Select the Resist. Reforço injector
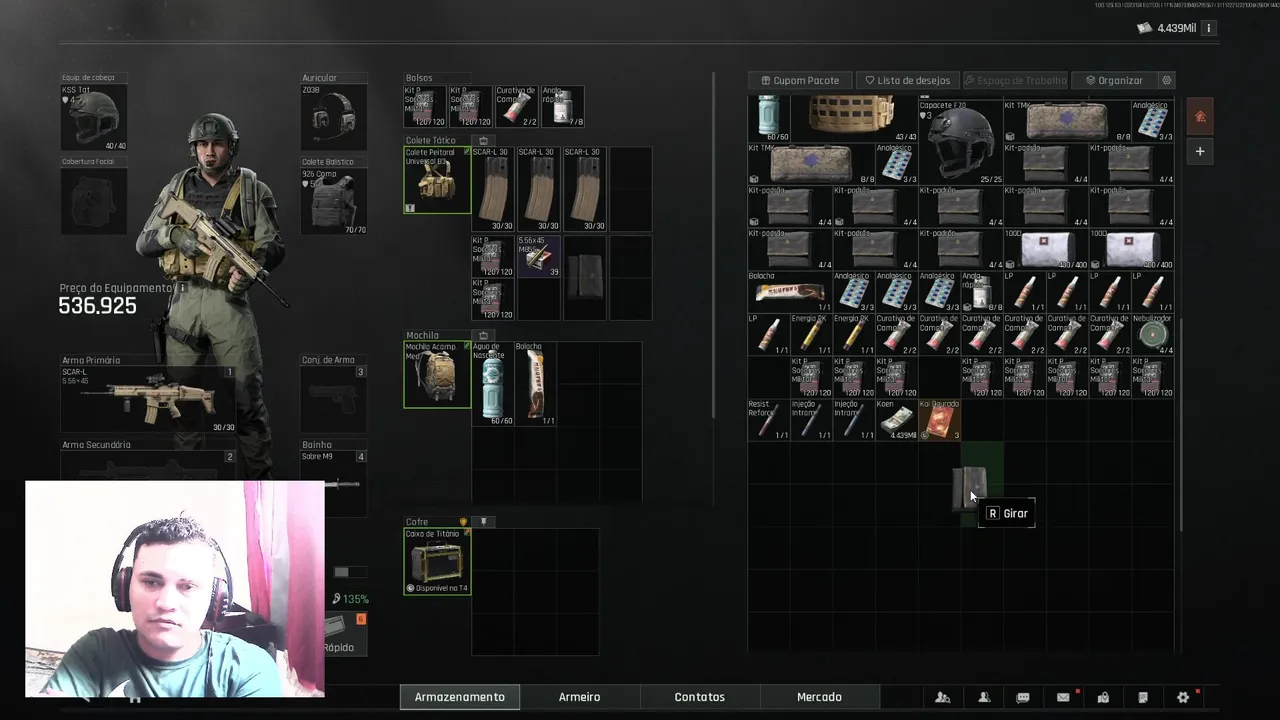The height and width of the screenshot is (720, 1280). [x=768, y=421]
